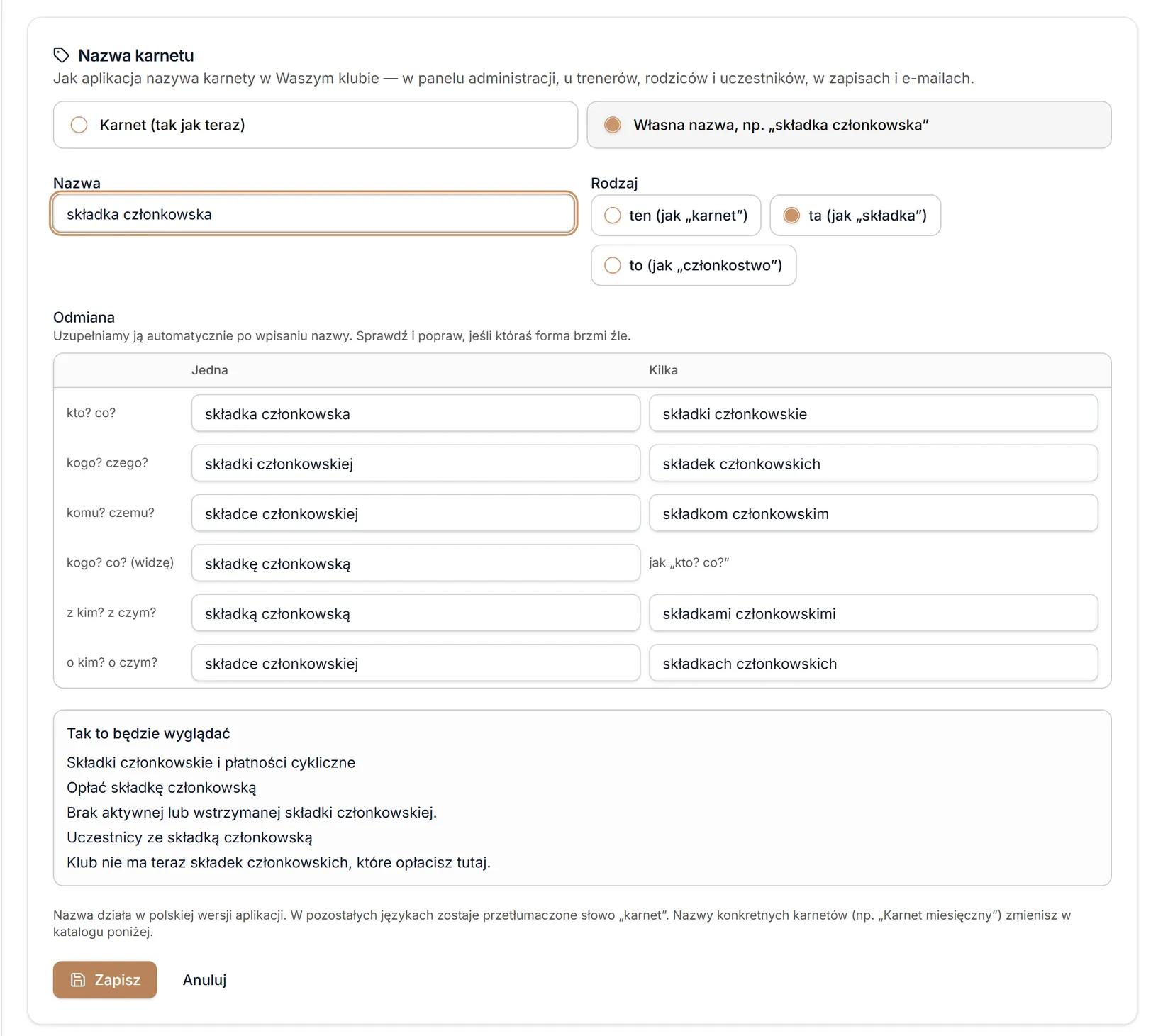Select gender ta (jak „składka”)

point(855,216)
